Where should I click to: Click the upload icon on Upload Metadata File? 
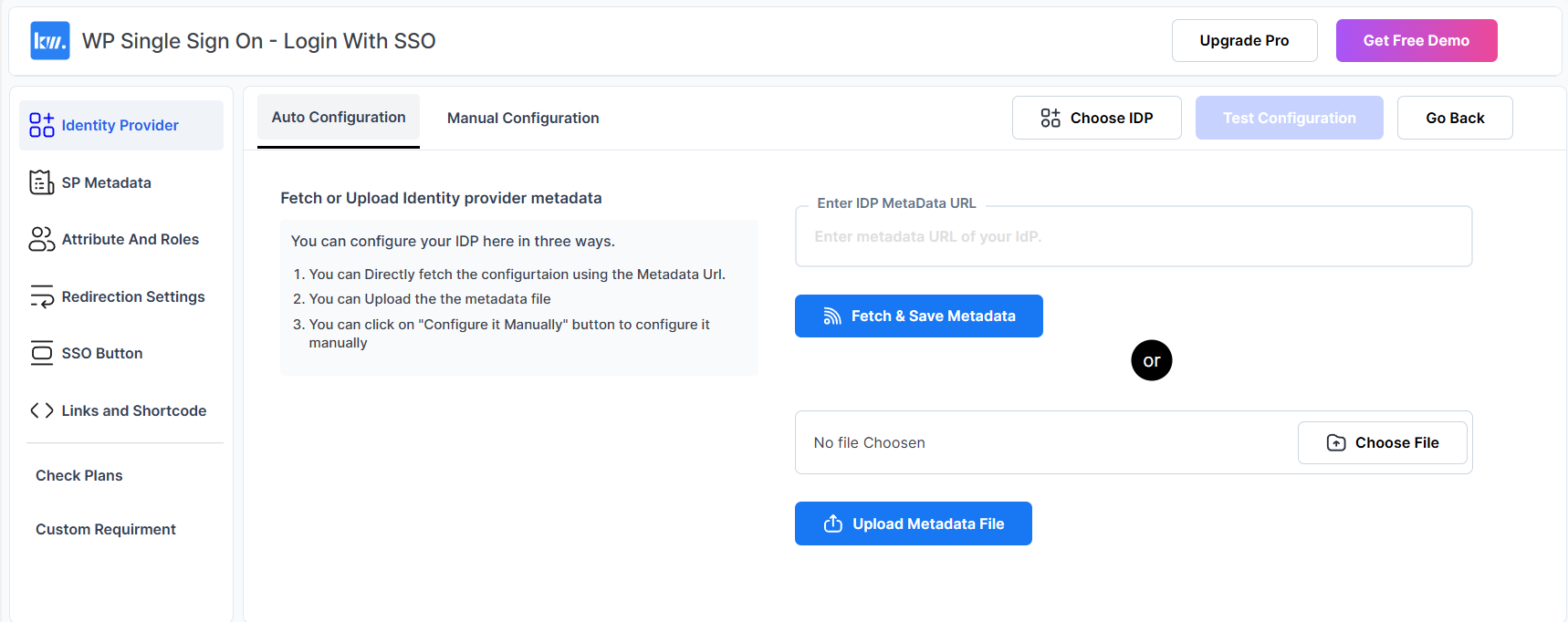coord(833,524)
